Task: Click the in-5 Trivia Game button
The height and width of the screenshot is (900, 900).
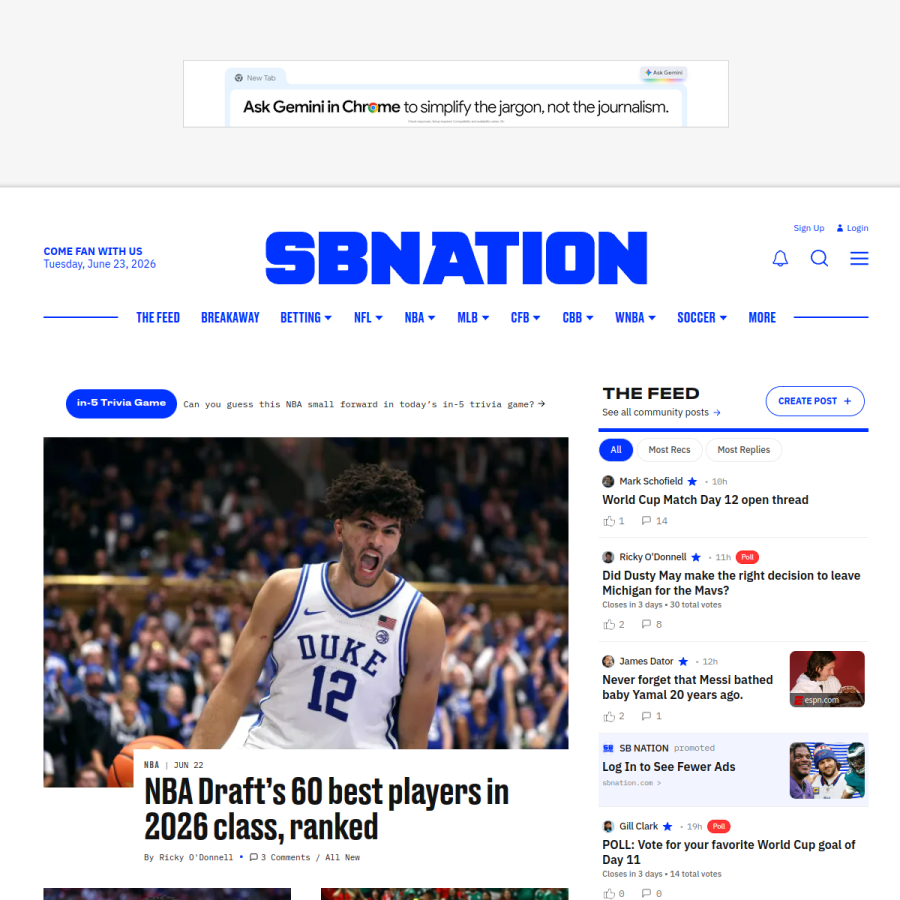Action: click(121, 404)
